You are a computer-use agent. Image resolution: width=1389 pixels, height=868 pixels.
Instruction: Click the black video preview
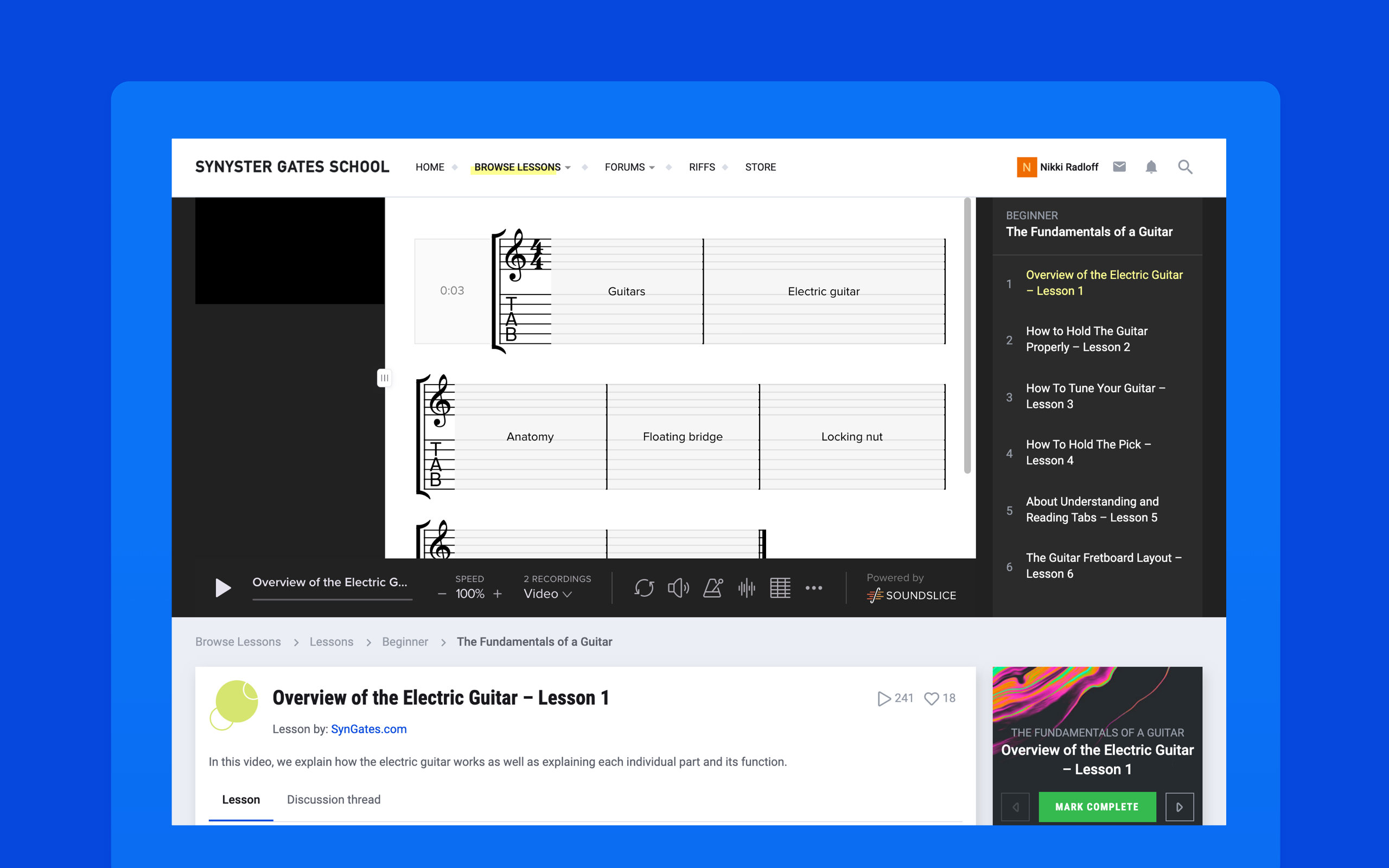tap(290, 251)
